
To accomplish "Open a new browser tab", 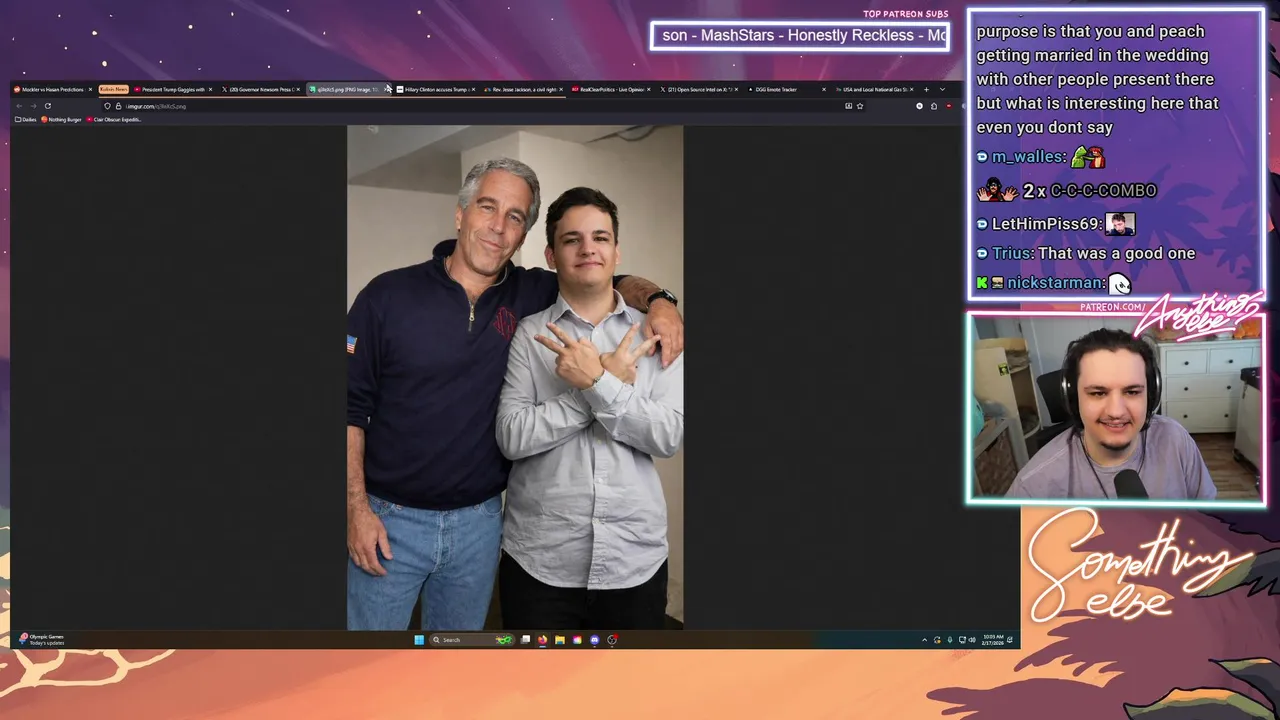I will point(926,89).
